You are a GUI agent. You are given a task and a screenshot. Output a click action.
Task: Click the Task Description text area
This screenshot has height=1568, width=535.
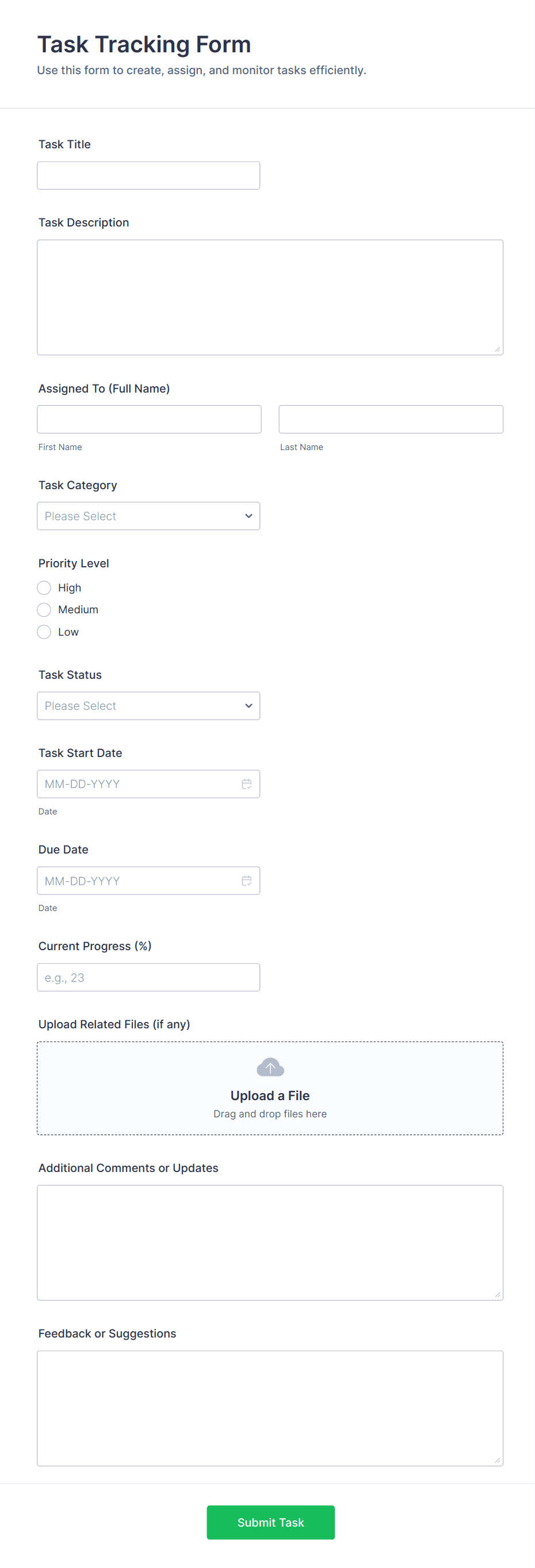270,297
